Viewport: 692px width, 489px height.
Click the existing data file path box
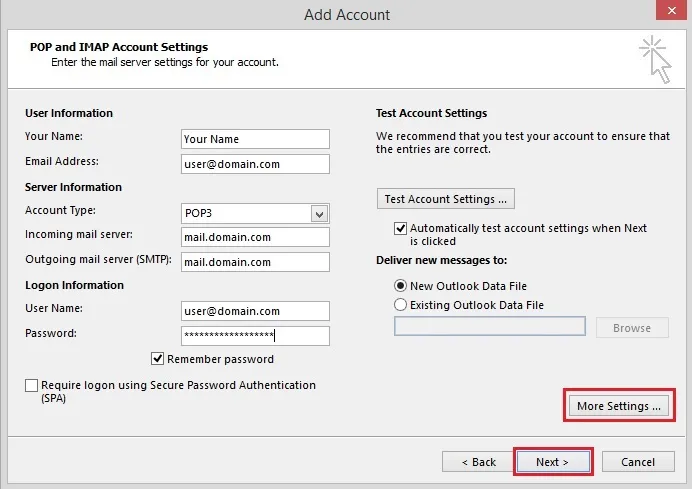point(489,327)
